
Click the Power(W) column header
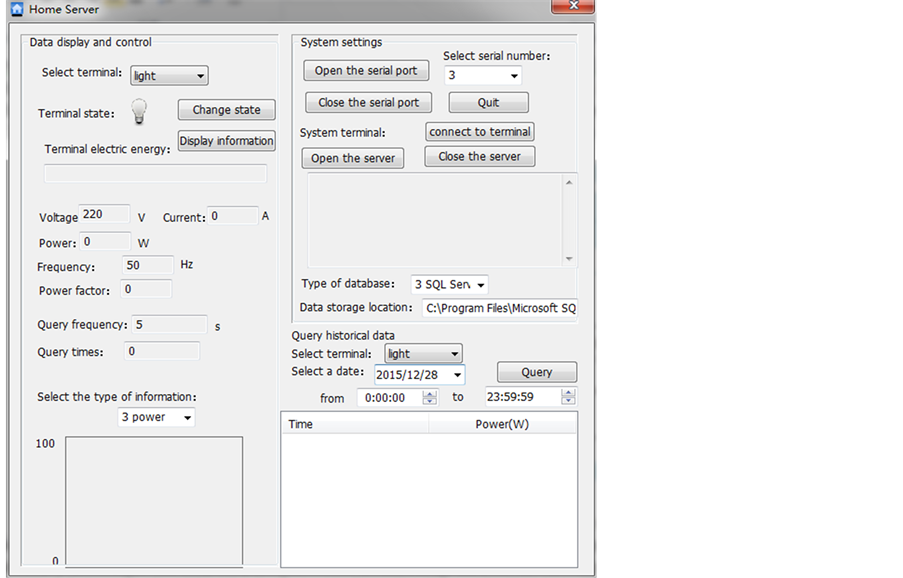[x=502, y=424]
